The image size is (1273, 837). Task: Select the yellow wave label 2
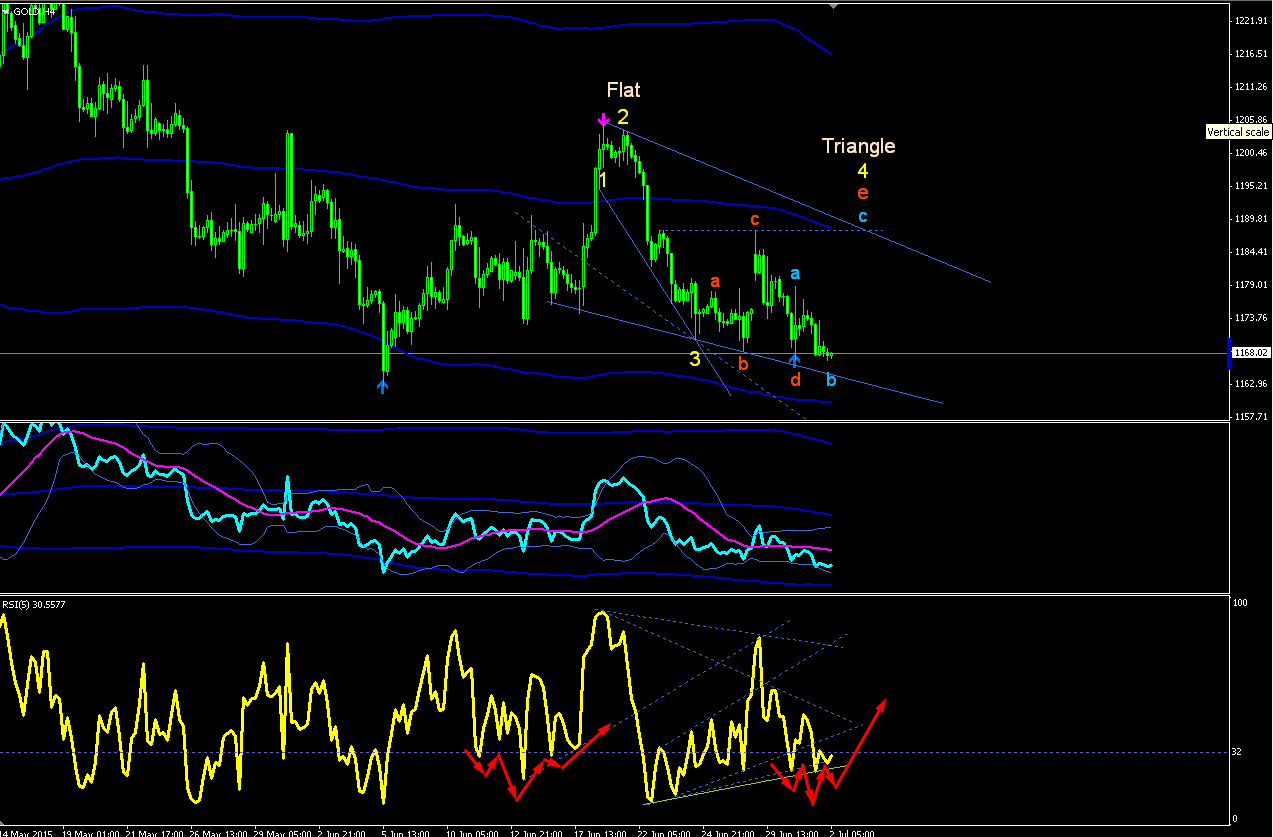(623, 117)
